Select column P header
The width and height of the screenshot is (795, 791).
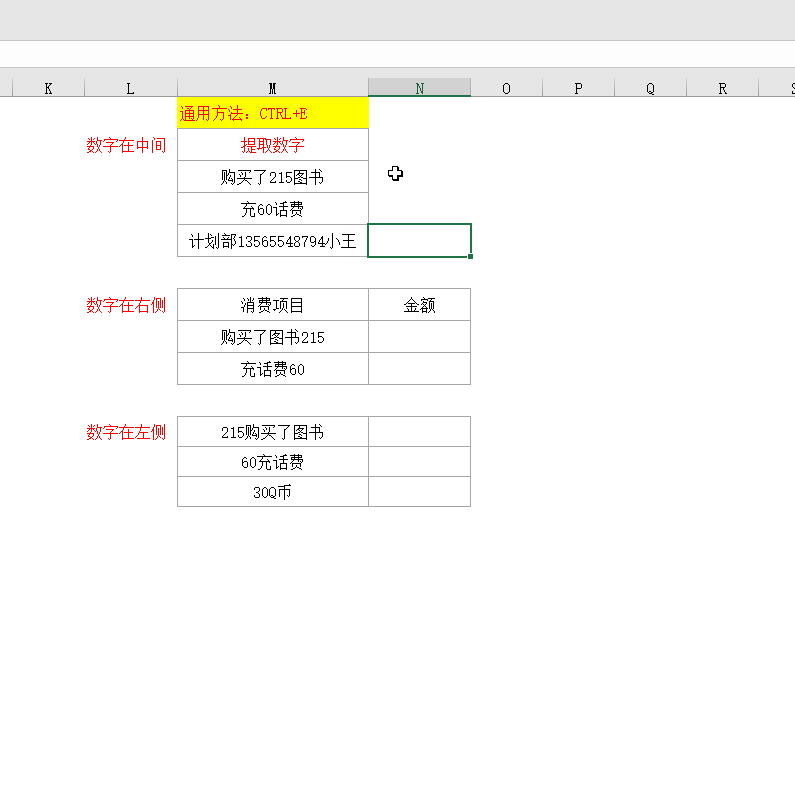578,88
